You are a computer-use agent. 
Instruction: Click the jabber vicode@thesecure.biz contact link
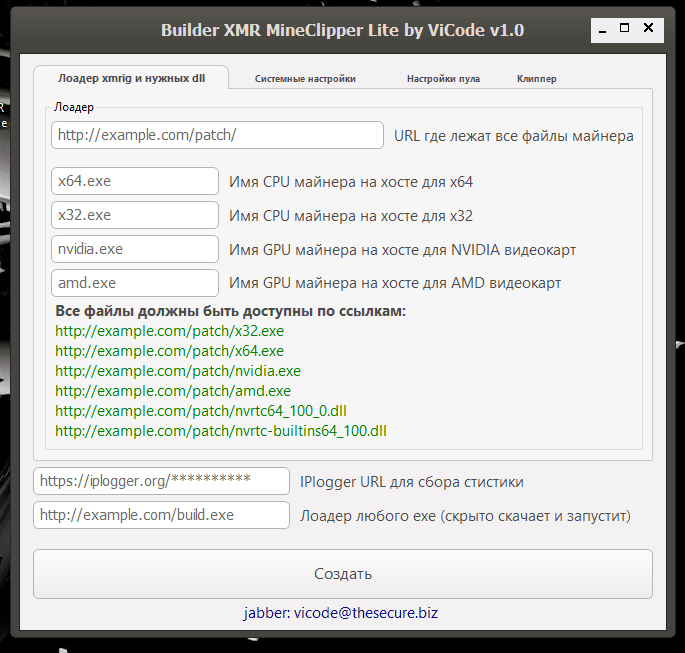click(341, 613)
